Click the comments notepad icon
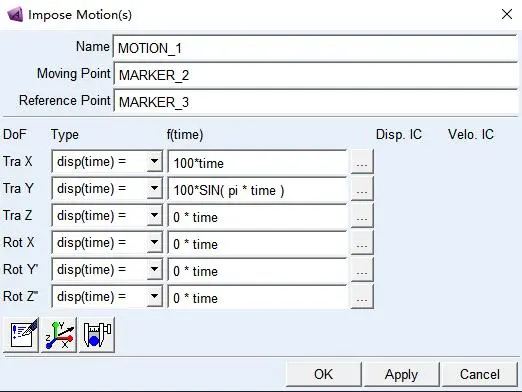 pos(21,335)
